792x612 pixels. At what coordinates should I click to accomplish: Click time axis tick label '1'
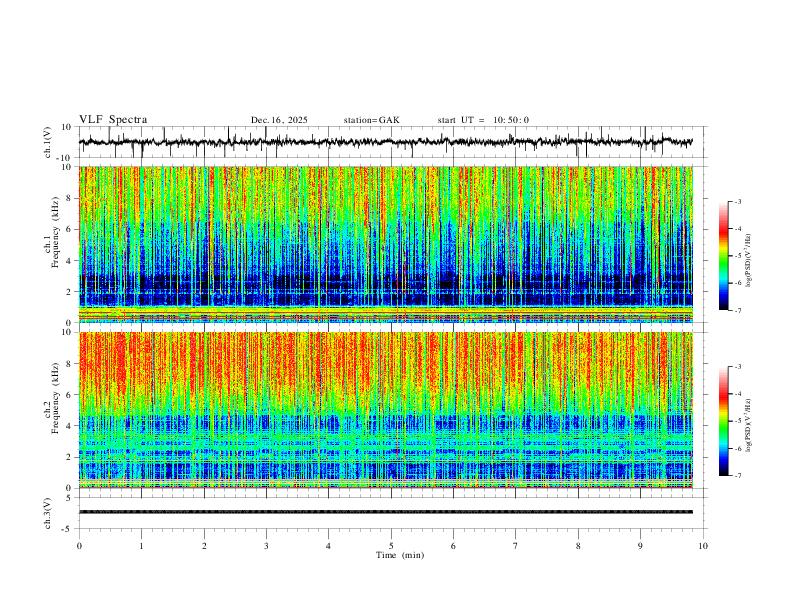pyautogui.click(x=141, y=546)
